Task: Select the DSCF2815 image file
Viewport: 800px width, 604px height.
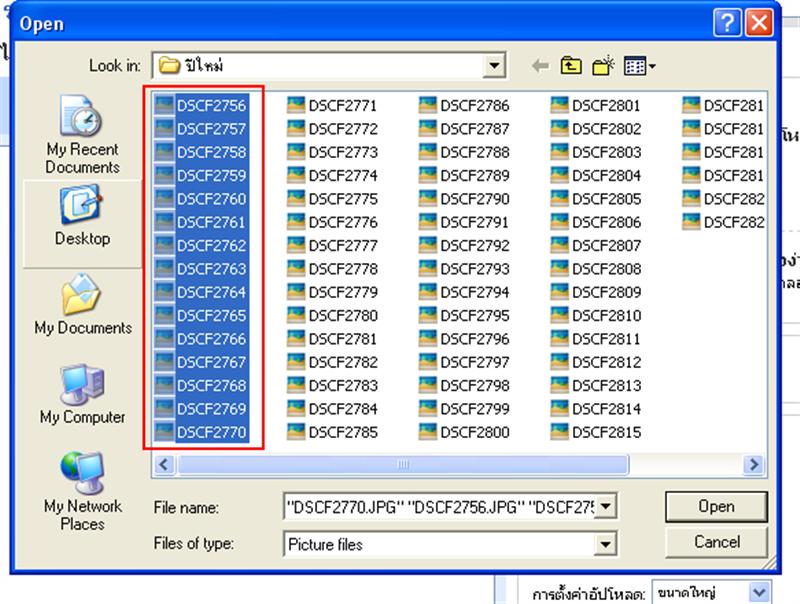Action: click(x=596, y=433)
